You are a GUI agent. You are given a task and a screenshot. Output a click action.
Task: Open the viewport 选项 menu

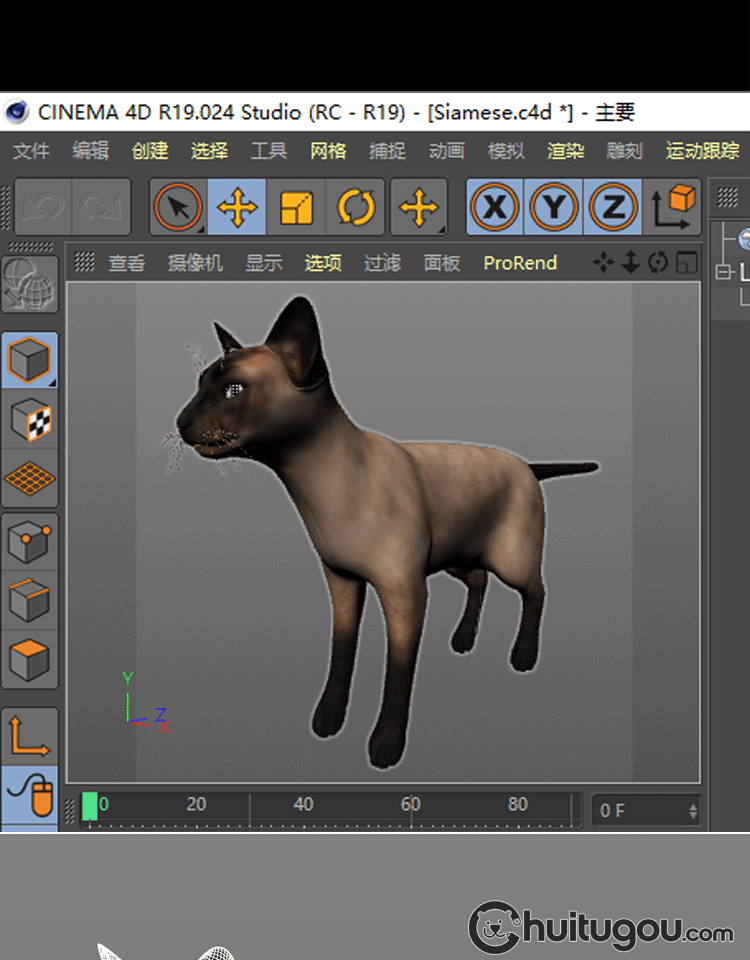click(x=323, y=263)
